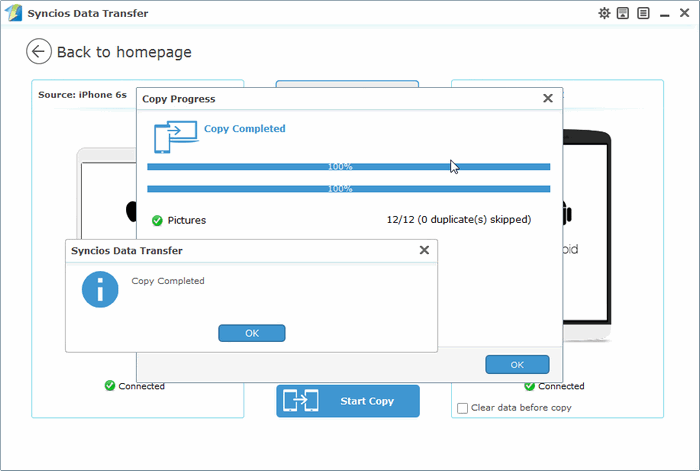Enable Clear data before copy checkbox
Image resolution: width=700 pixels, height=471 pixels.
[462, 408]
